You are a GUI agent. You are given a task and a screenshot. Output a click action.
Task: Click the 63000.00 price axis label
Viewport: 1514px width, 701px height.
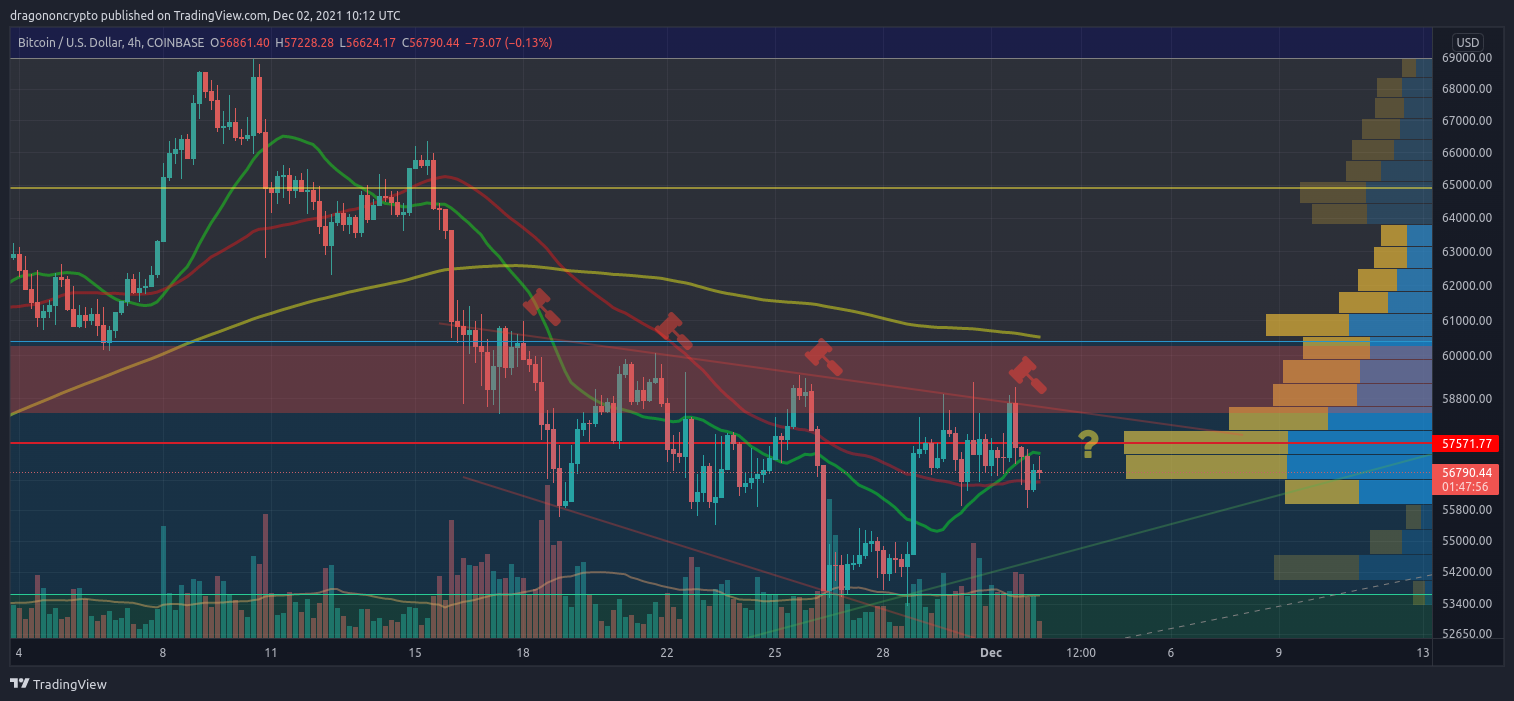[1467, 252]
